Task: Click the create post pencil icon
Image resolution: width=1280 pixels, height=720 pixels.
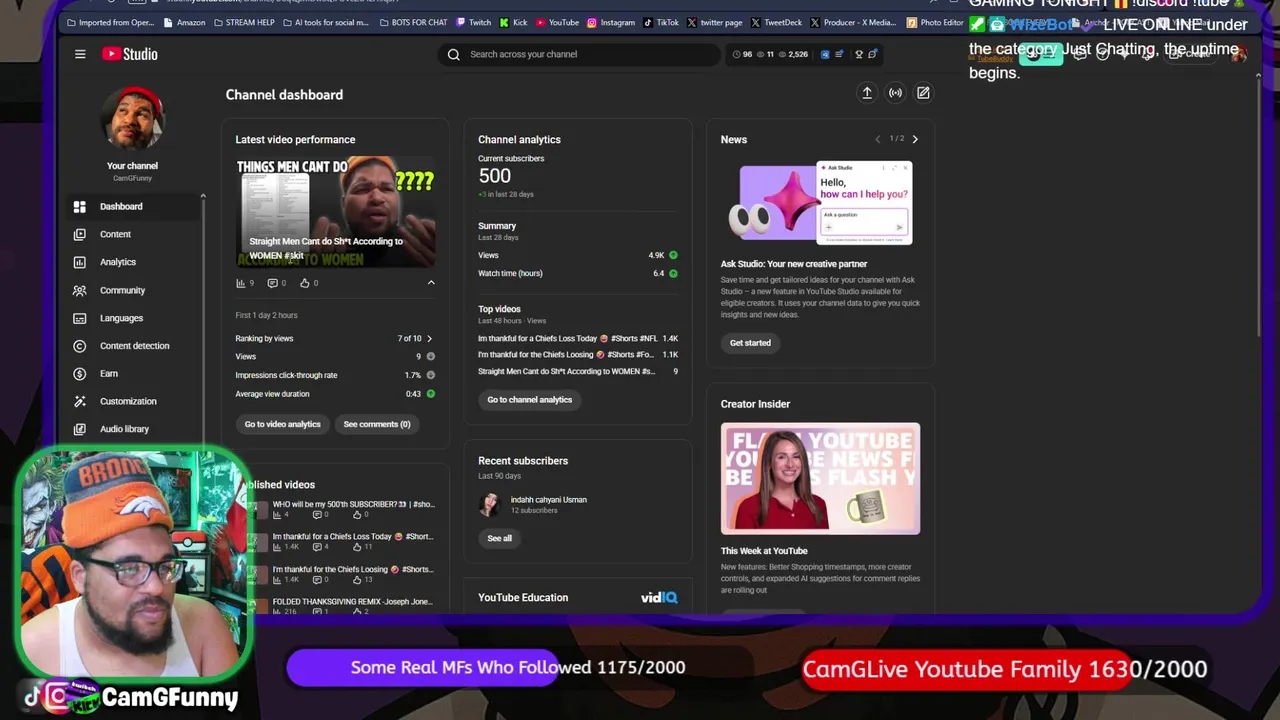Action: (923, 93)
